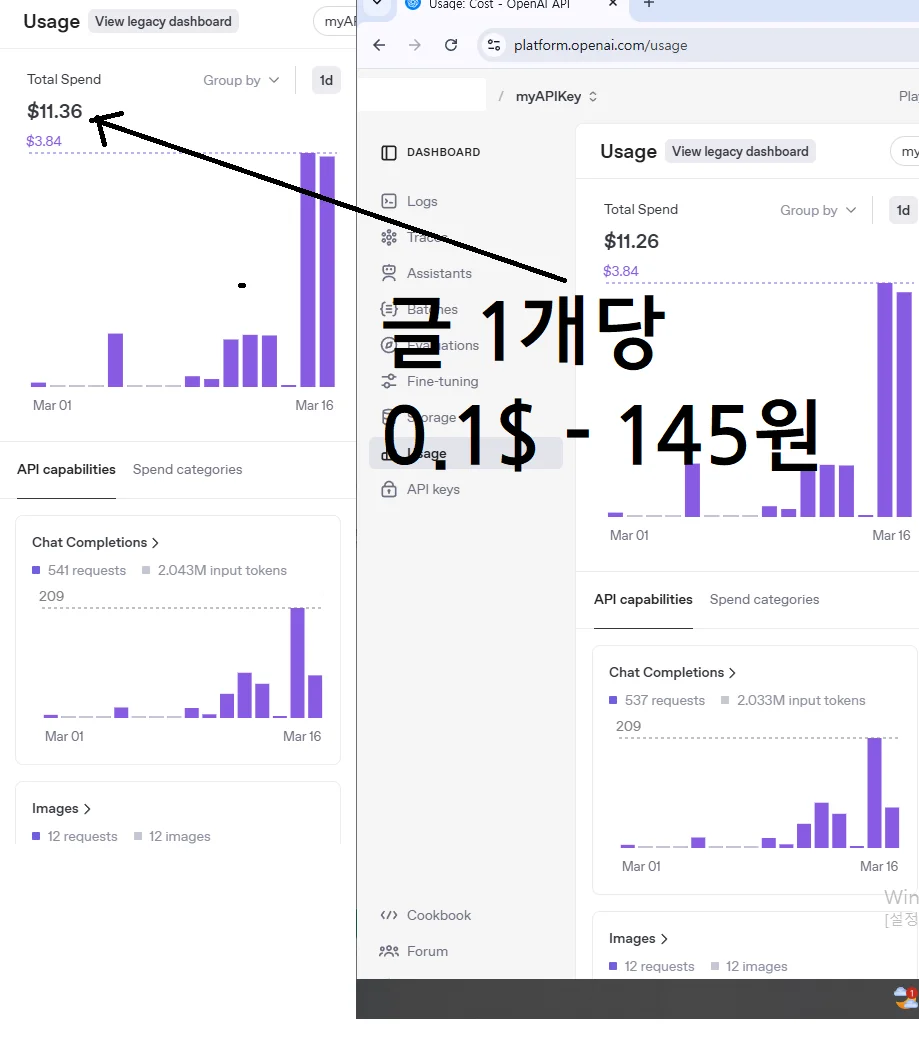
Task: Open the Cookbook link
Action: coord(439,915)
